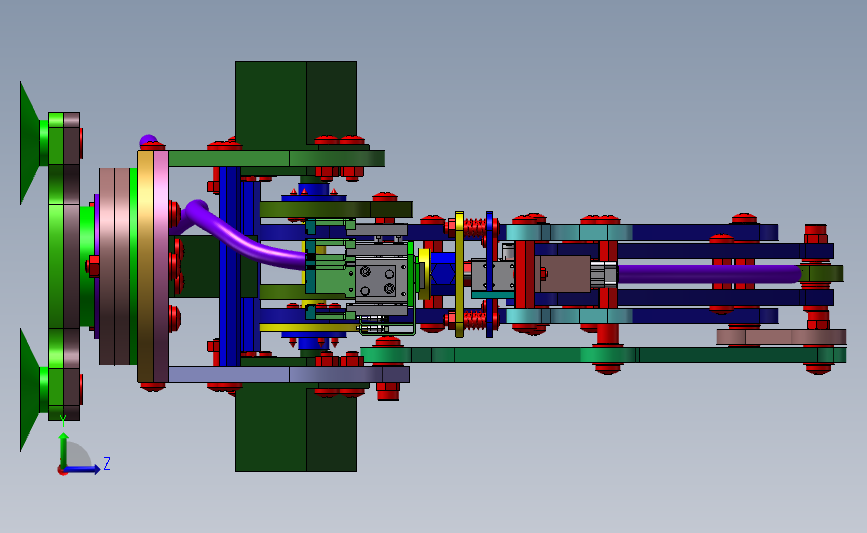This screenshot has width=867, height=533.
Task: Select the long straight purple rod
Action: tap(709, 274)
